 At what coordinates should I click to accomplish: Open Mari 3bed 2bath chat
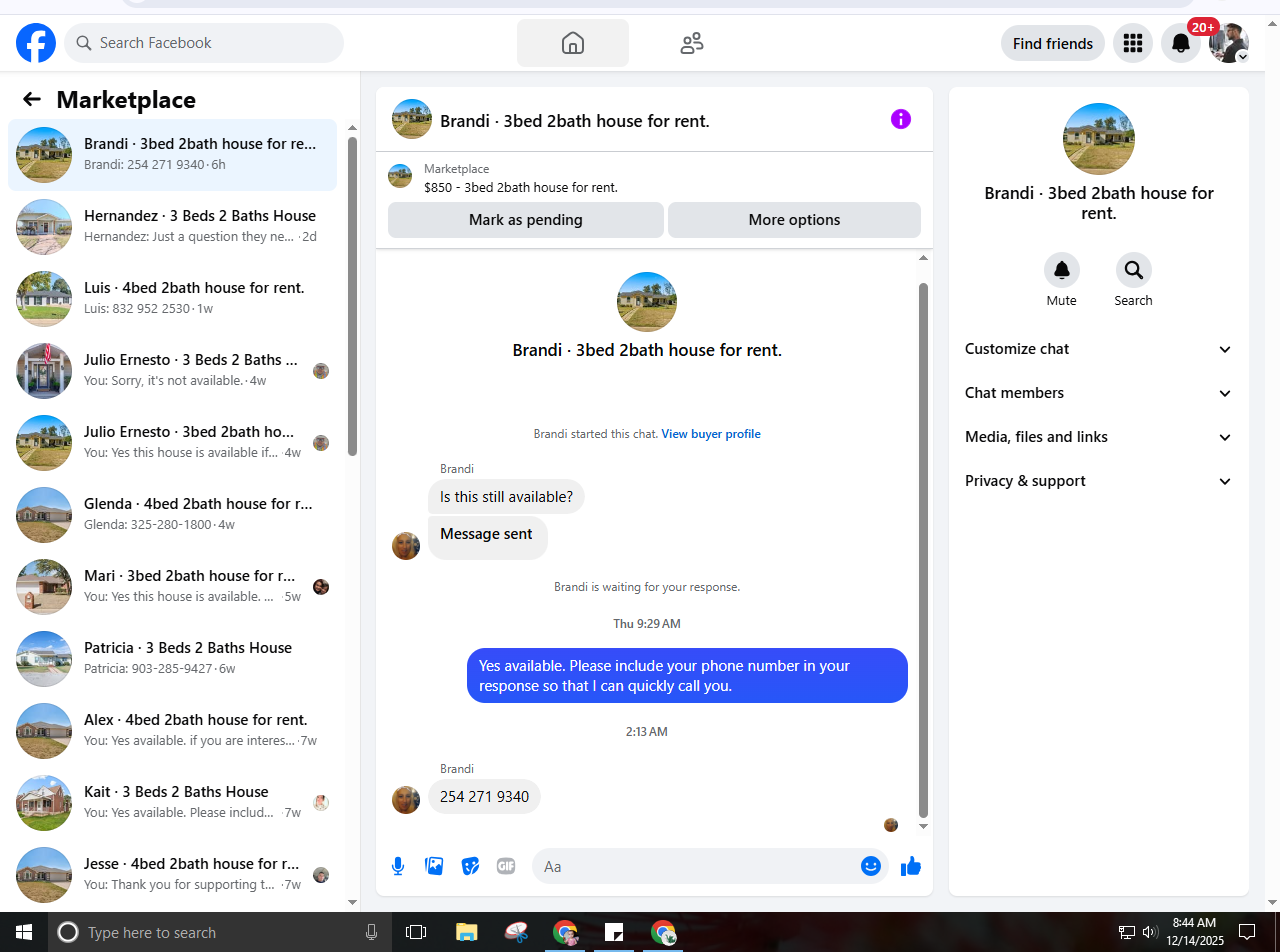pyautogui.click(x=172, y=587)
